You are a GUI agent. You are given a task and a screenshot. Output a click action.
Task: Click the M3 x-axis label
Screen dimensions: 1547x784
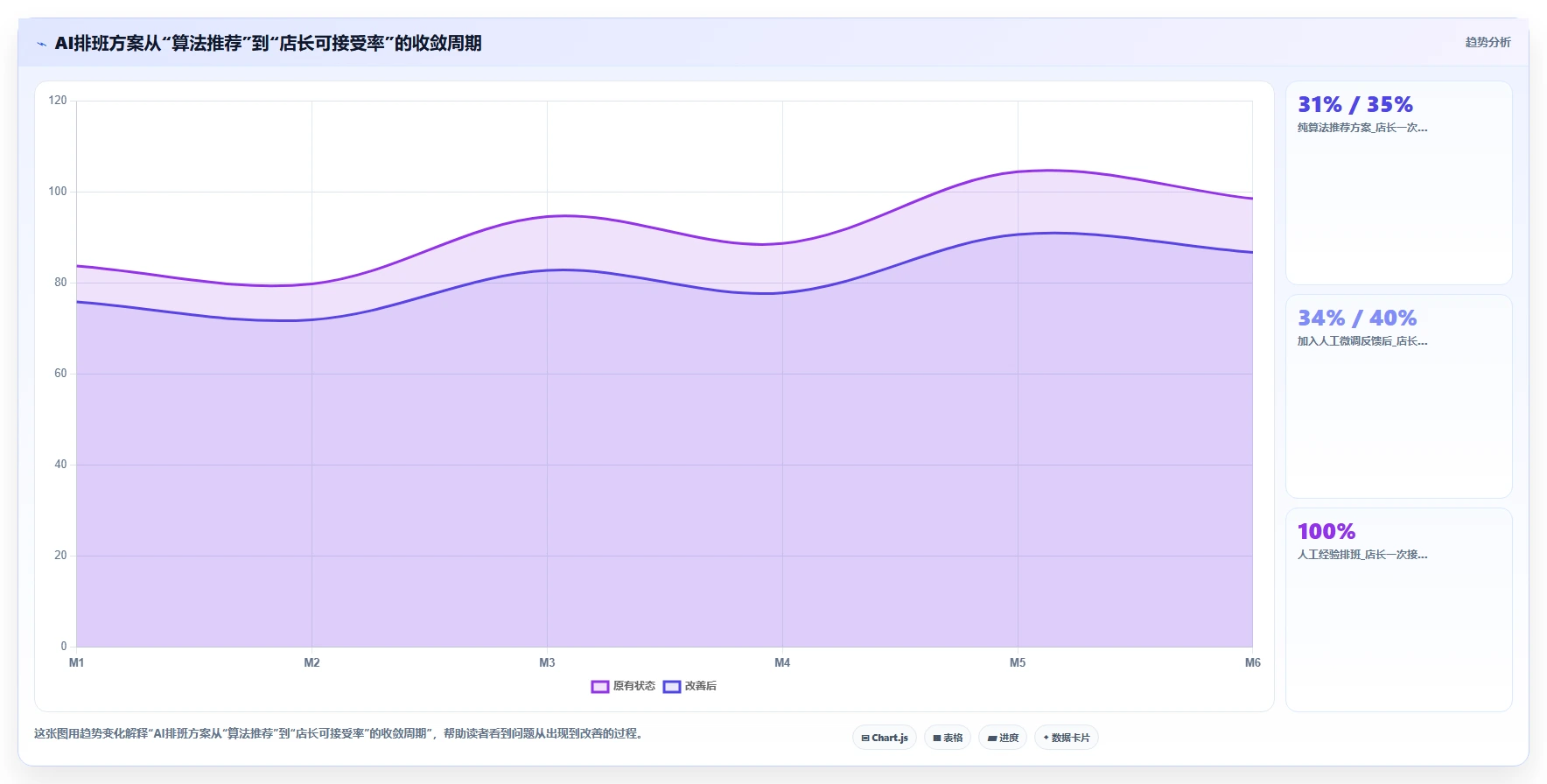coord(547,662)
